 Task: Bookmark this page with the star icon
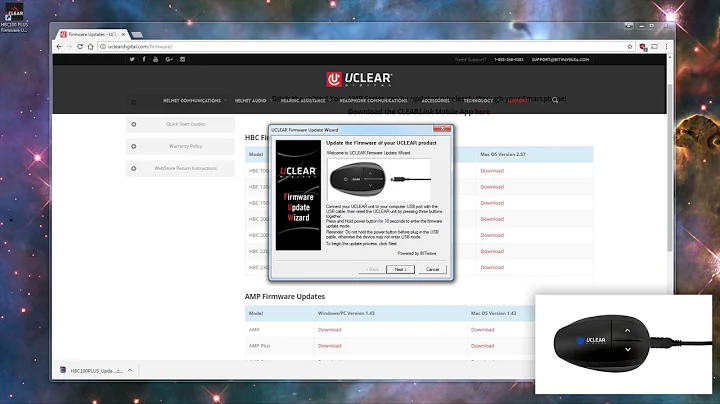[x=630, y=47]
